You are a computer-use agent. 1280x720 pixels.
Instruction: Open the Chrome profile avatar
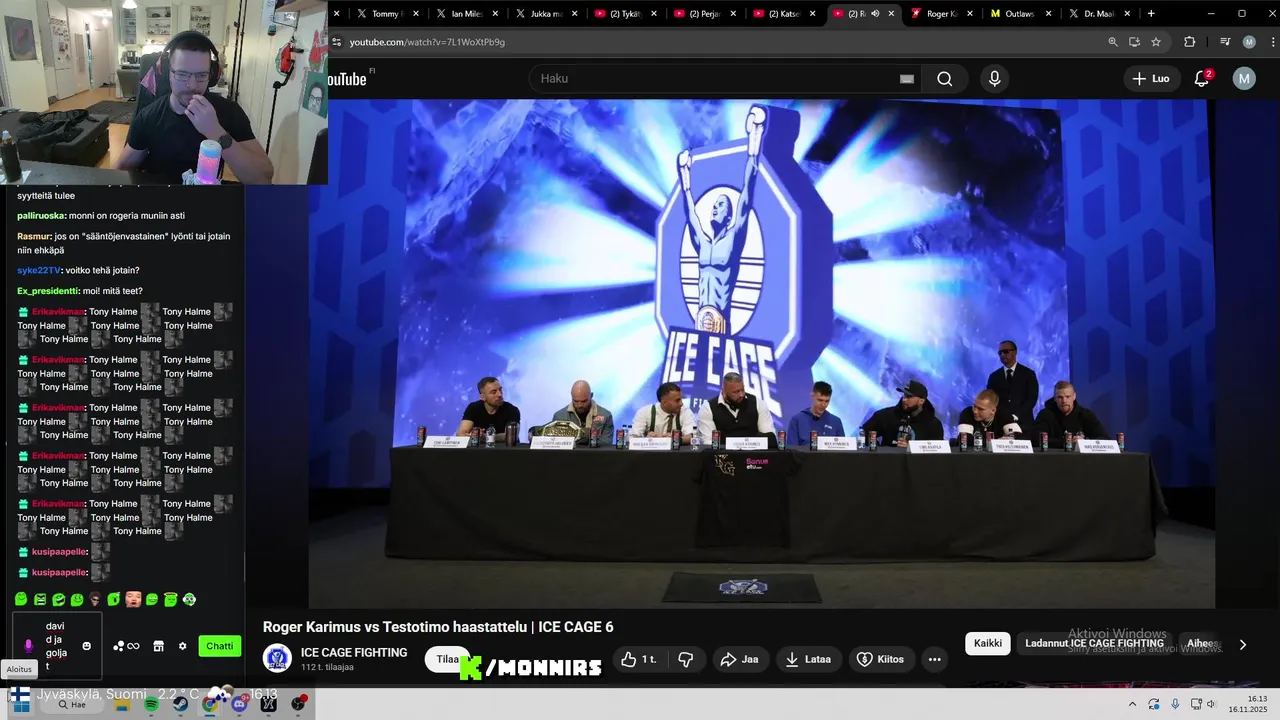click(x=1249, y=42)
